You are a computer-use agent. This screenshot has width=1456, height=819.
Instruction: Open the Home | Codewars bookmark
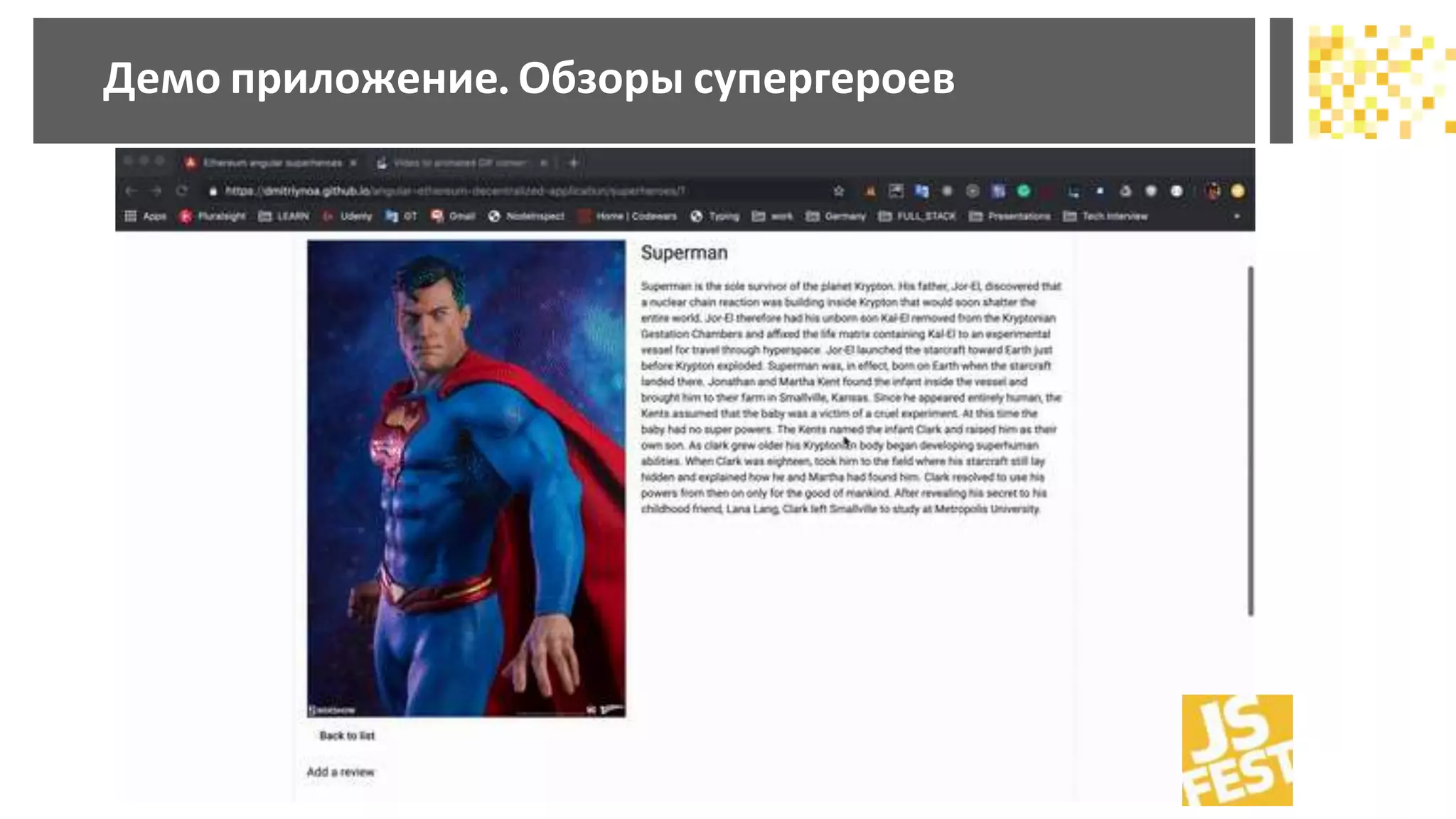coord(628,216)
